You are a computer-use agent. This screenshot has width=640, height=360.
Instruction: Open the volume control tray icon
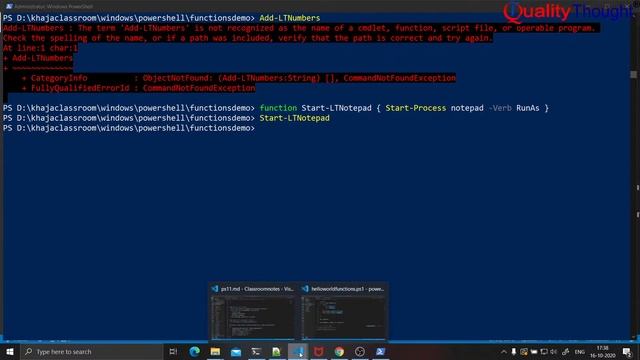(x=553, y=351)
